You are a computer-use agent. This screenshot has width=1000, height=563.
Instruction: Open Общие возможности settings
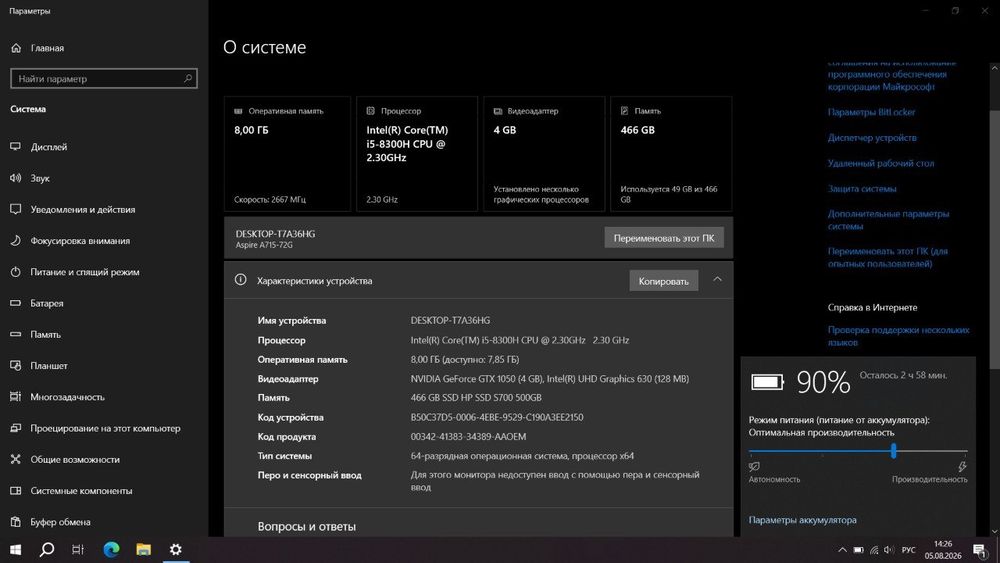[75, 459]
